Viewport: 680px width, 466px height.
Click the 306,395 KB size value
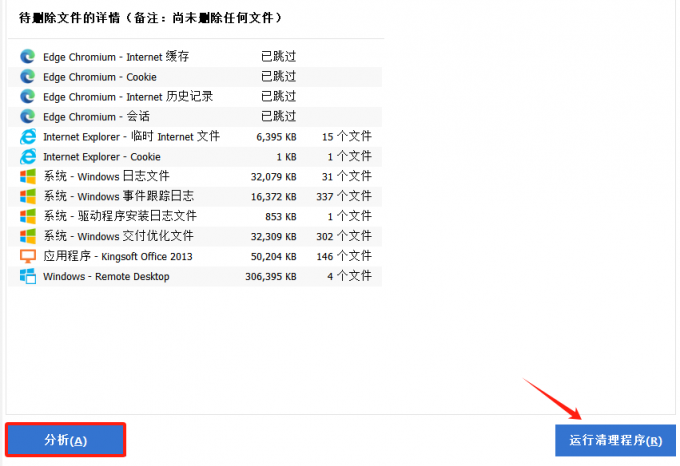271,277
